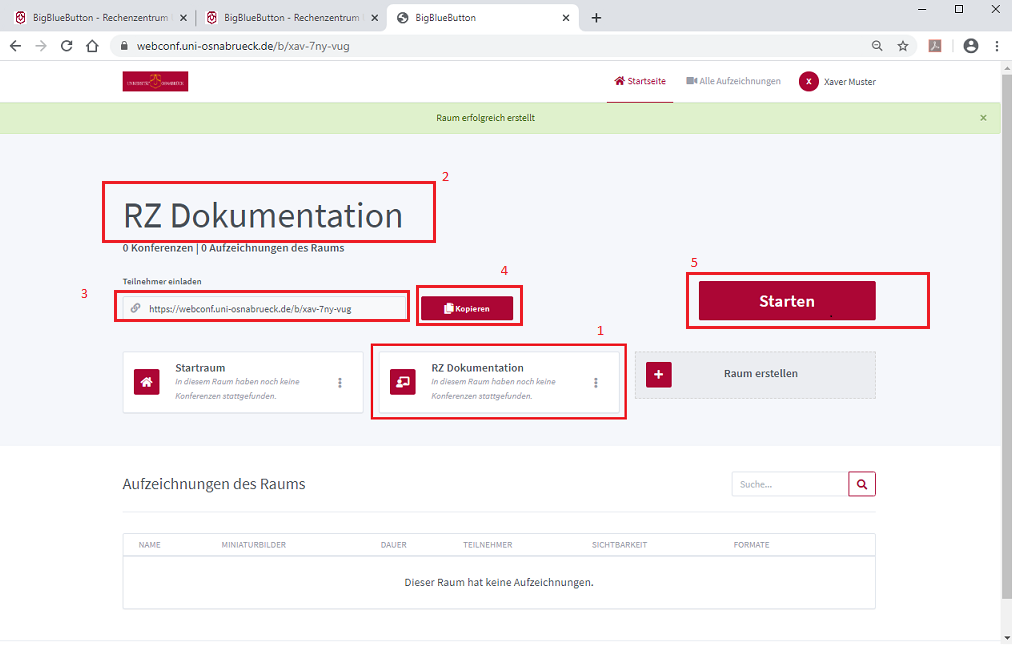Click the DAUER column header

click(x=394, y=545)
